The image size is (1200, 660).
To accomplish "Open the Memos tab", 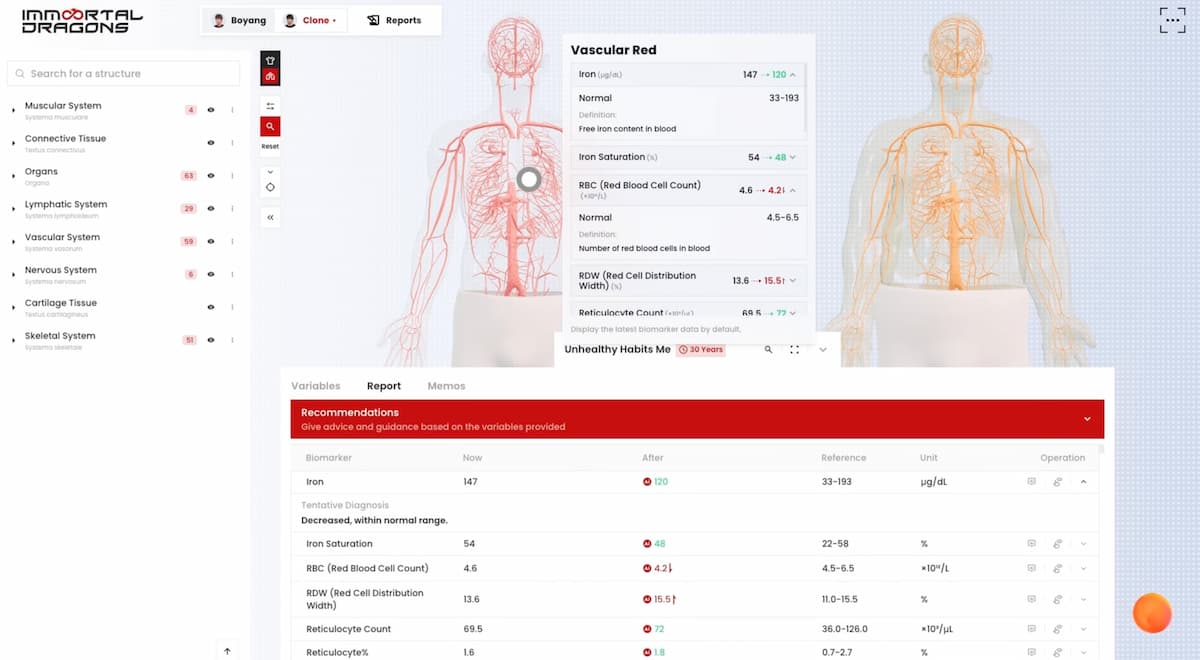I will [446, 386].
